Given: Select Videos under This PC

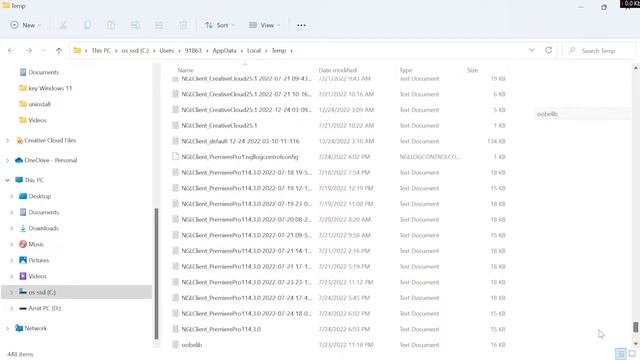Looking at the screenshot, I should [x=37, y=276].
